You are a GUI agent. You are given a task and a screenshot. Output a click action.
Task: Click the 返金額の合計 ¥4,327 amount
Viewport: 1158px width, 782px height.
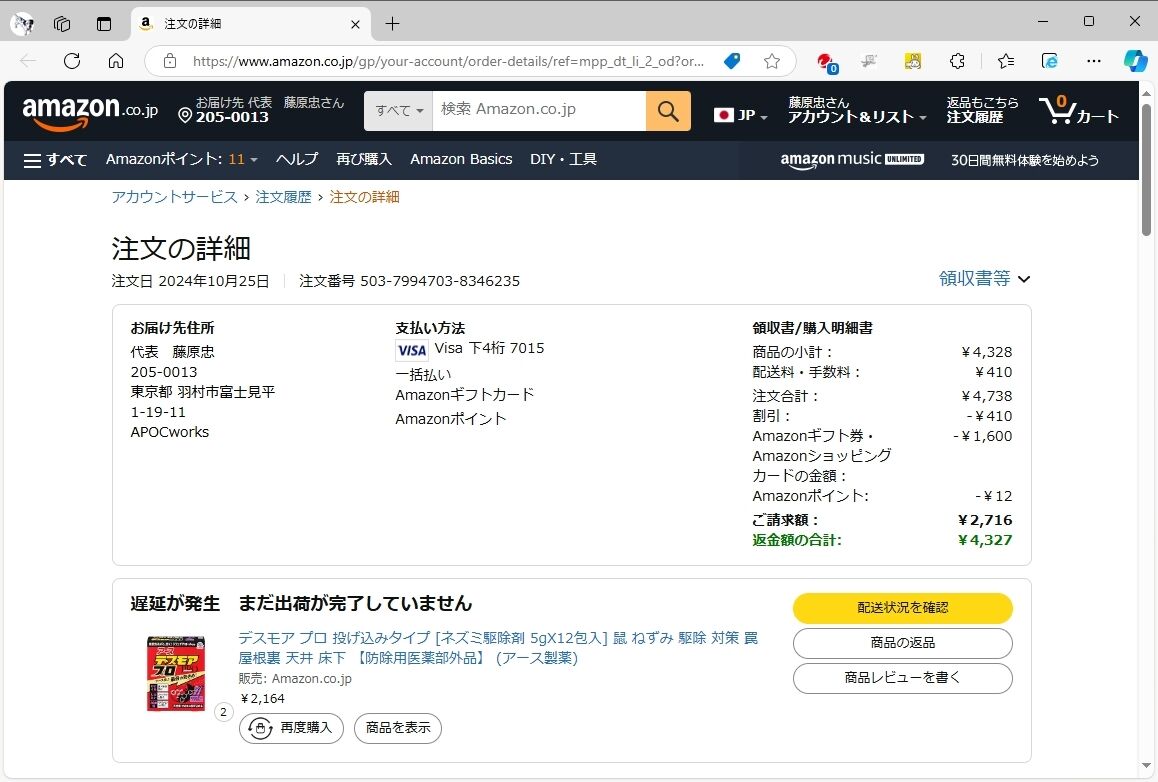(984, 541)
